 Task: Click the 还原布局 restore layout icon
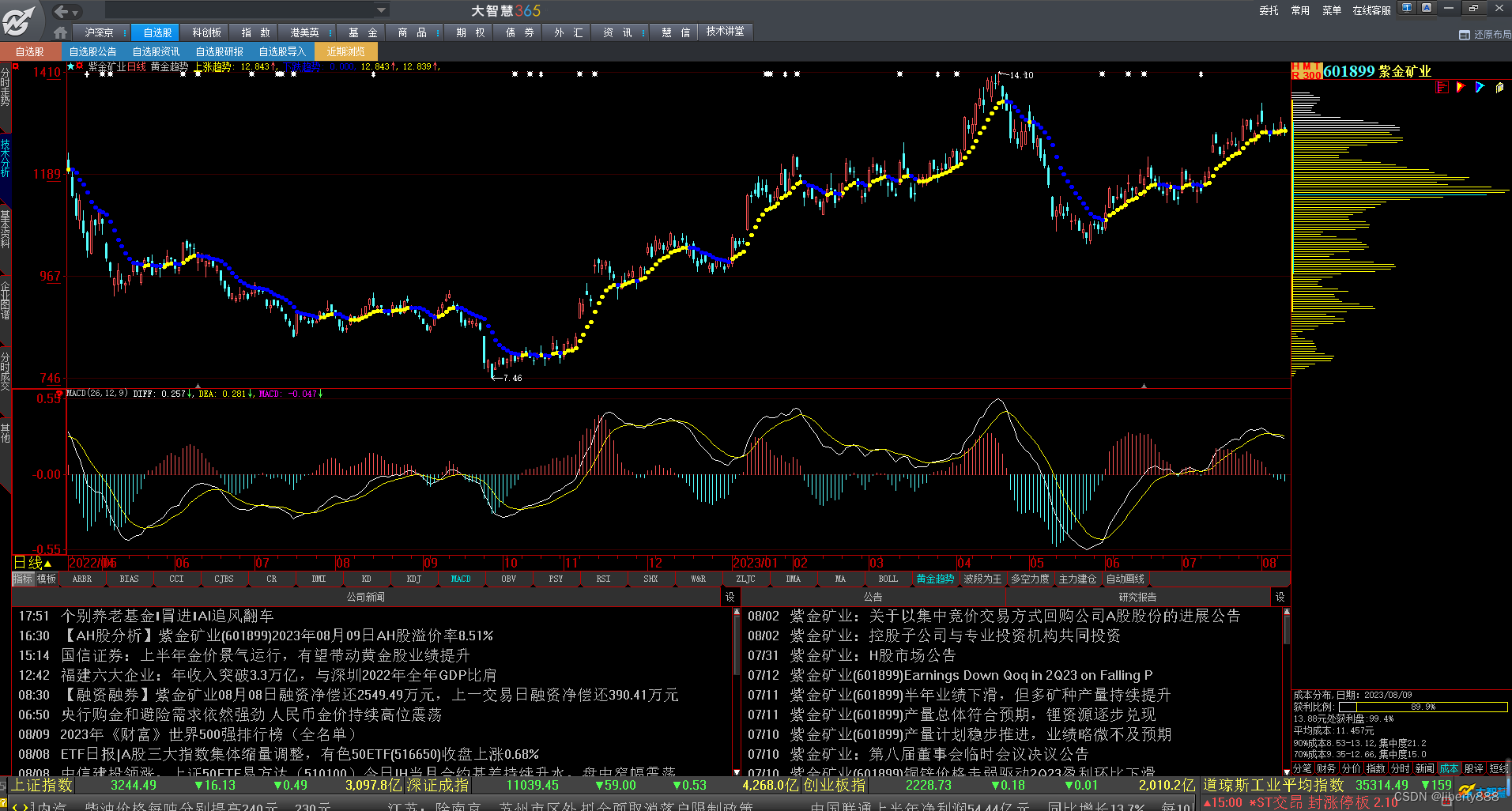point(1465,35)
